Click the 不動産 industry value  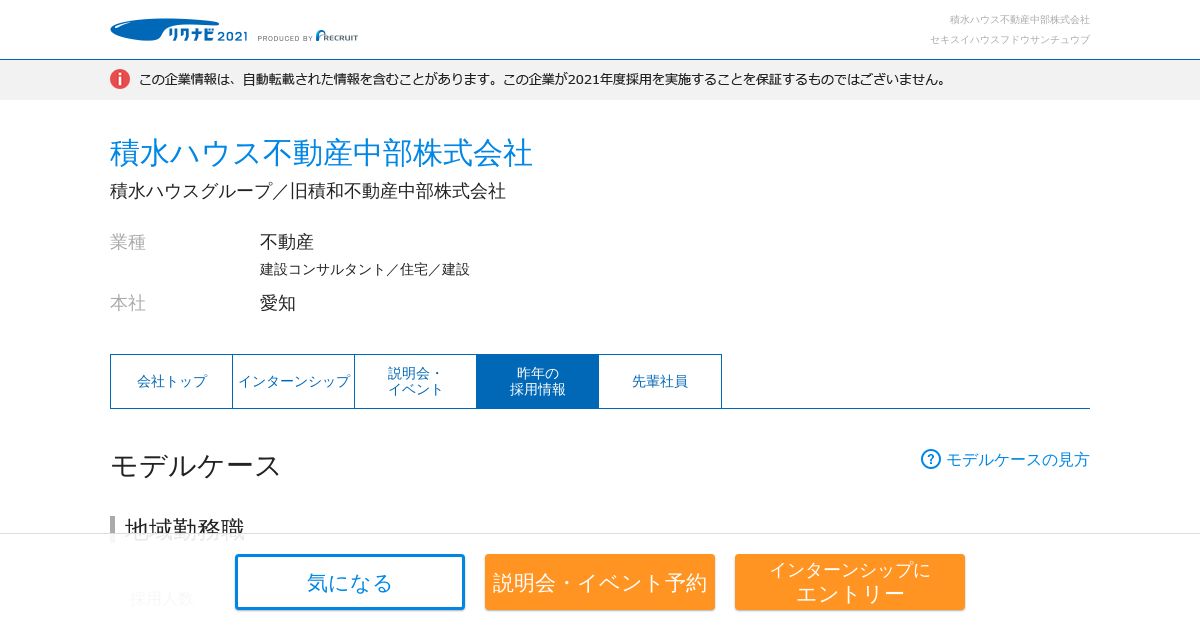pyautogui.click(x=287, y=242)
